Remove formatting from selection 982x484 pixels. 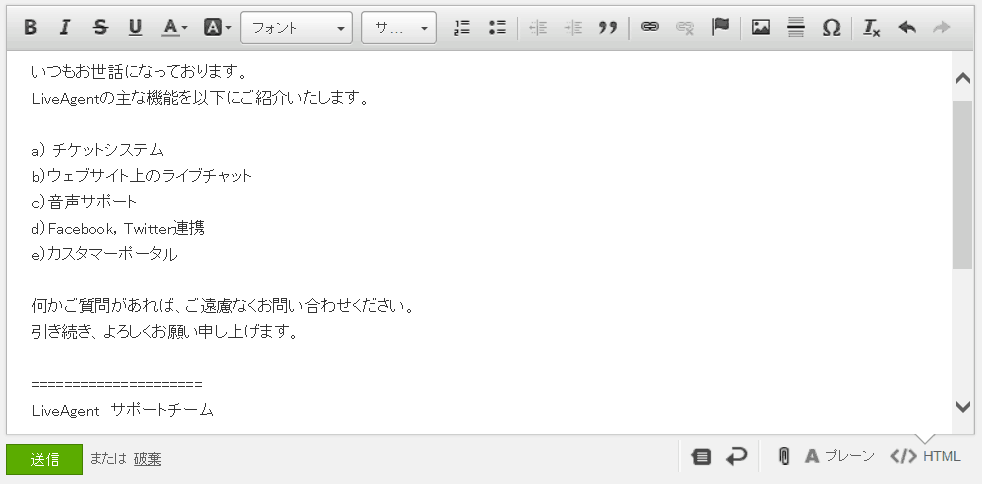point(871,28)
